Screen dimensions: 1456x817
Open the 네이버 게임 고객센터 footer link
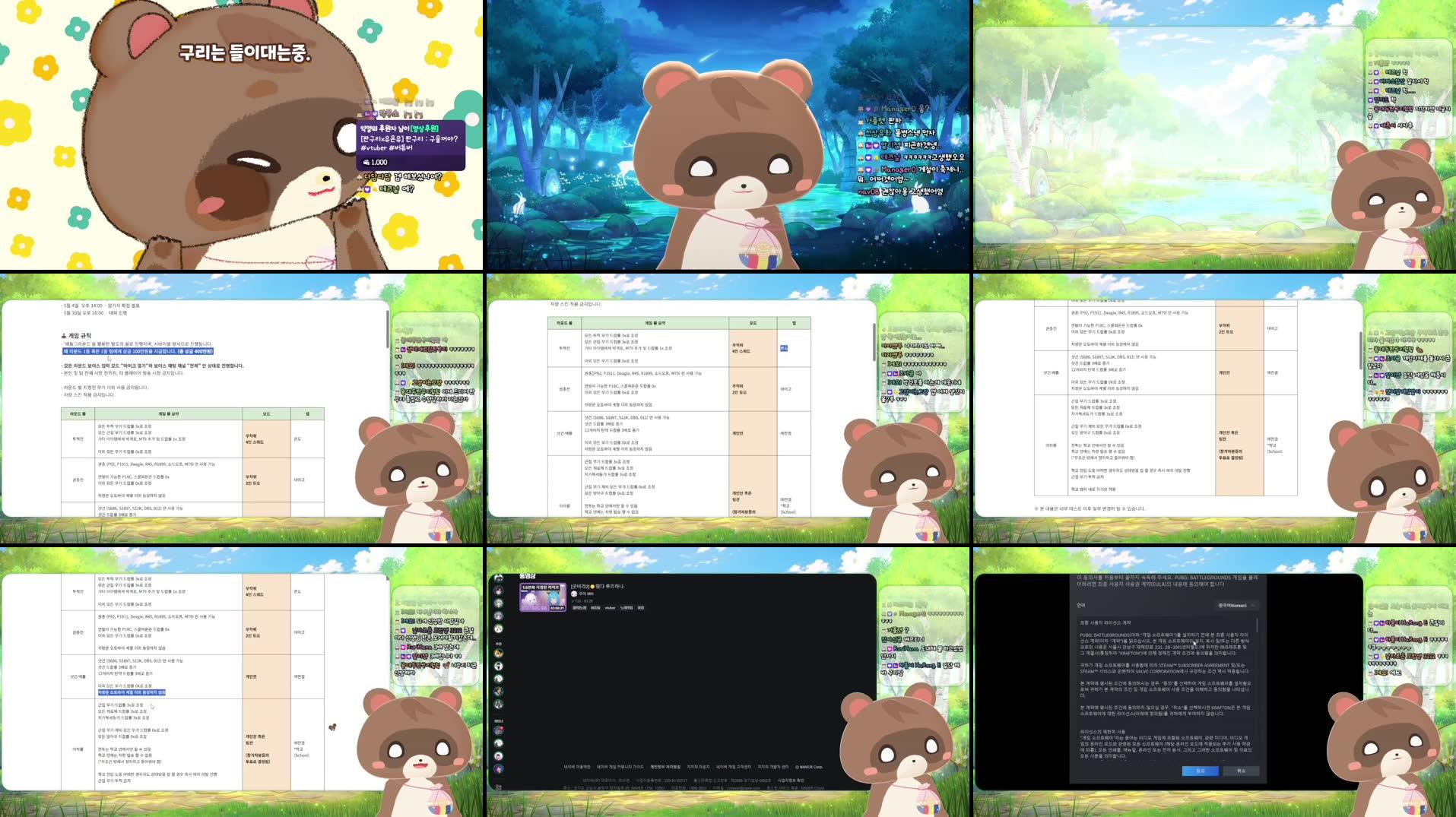[x=733, y=767]
